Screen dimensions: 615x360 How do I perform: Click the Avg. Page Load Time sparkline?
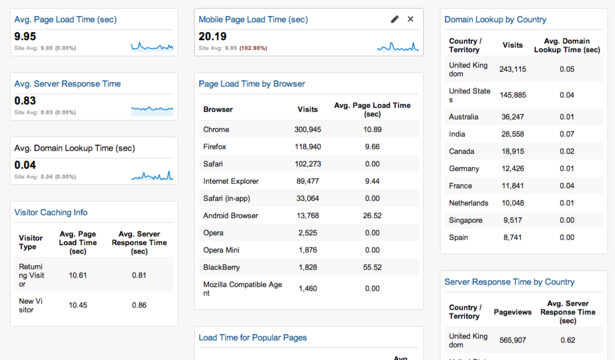152,47
